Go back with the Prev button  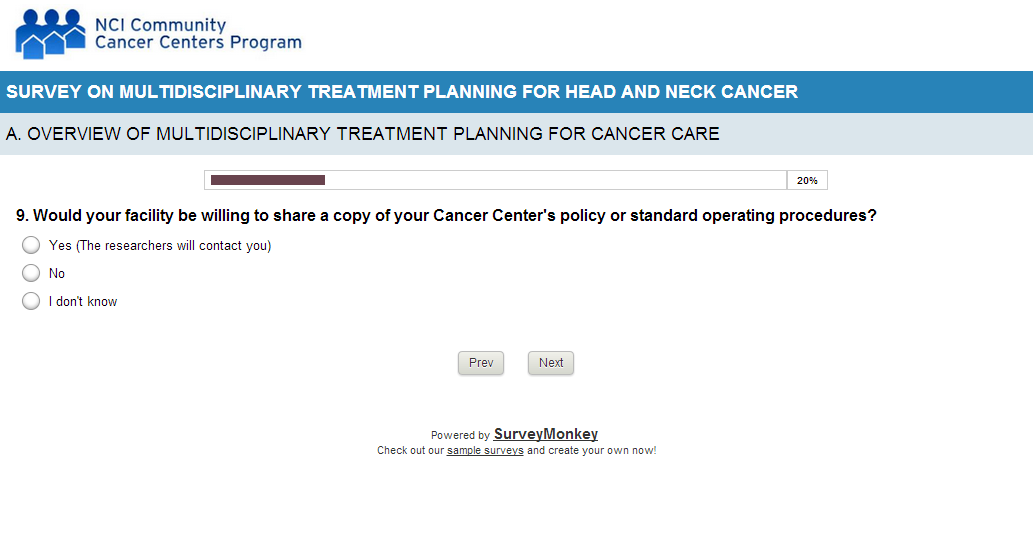click(481, 363)
